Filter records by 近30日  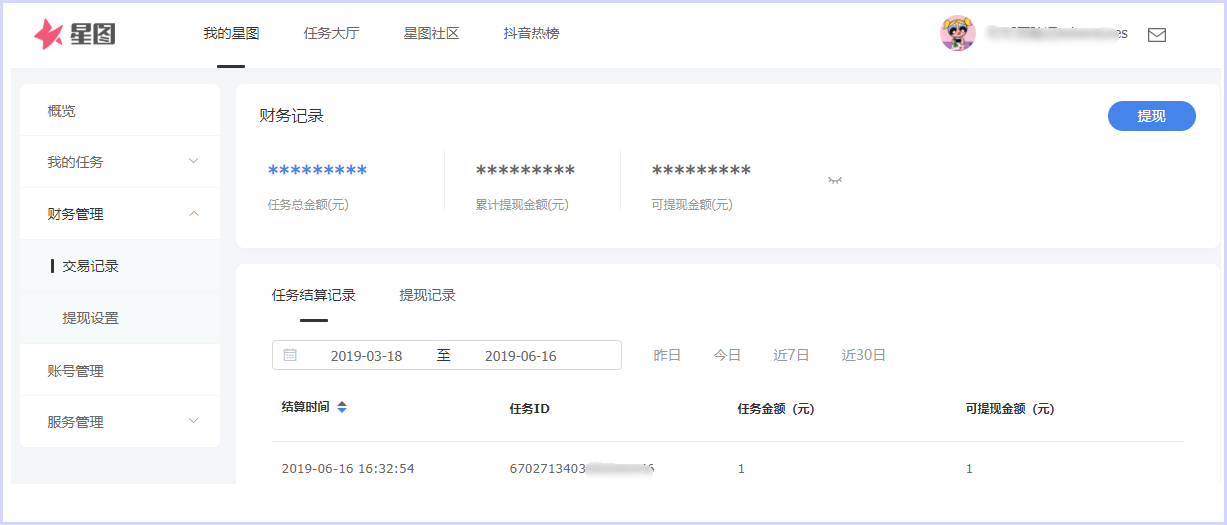coord(863,355)
